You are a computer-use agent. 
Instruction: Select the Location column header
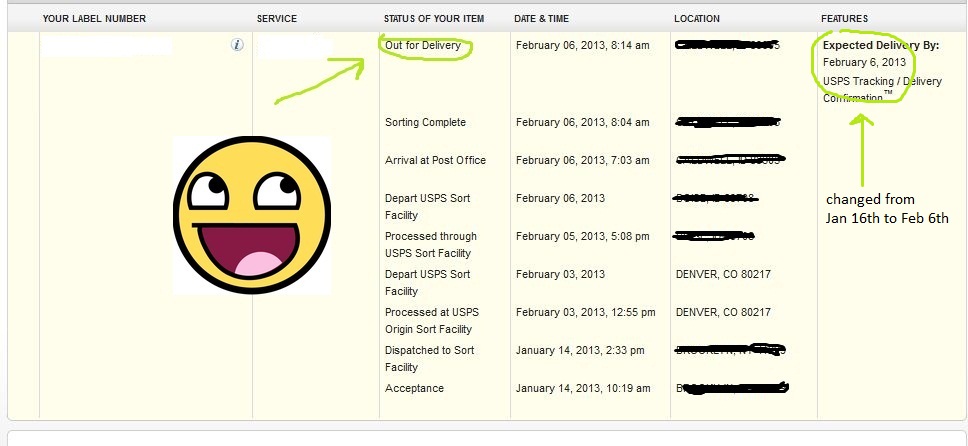(x=697, y=19)
